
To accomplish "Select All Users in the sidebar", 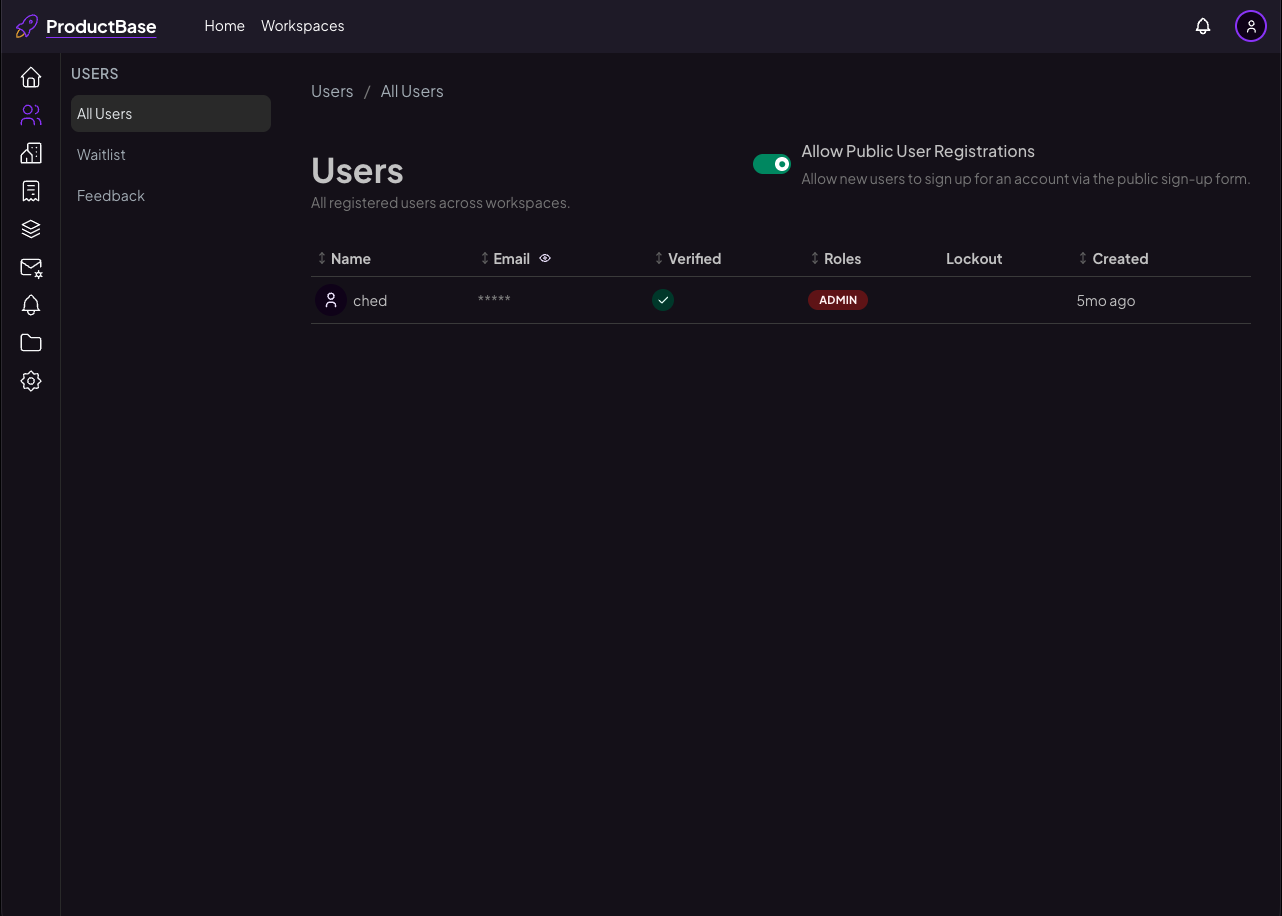I will tap(171, 114).
